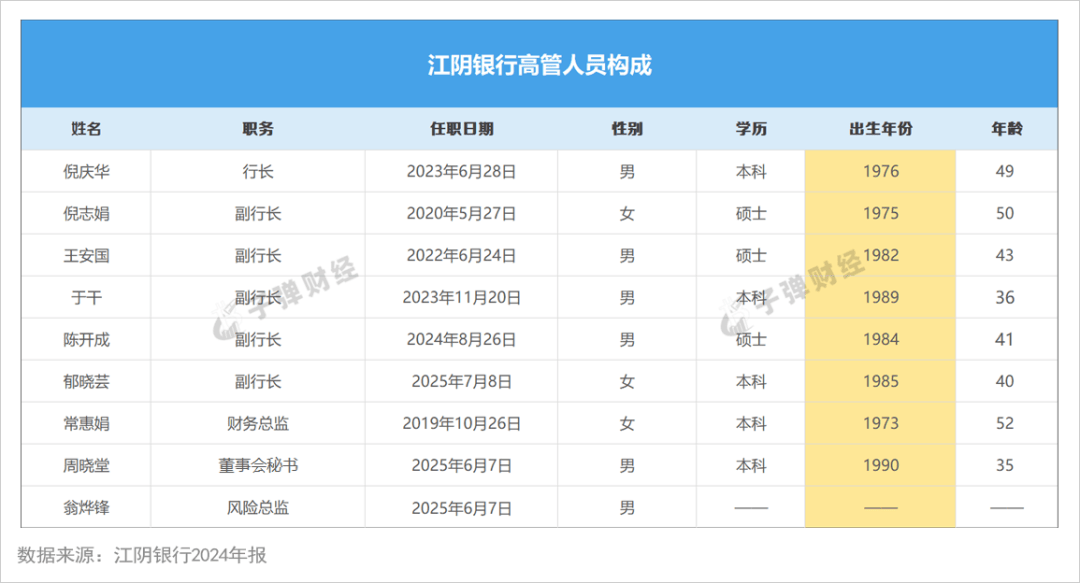Image resolution: width=1080 pixels, height=583 pixels.
Task: Click birth year 1989 in 于干's row
Action: (x=880, y=297)
